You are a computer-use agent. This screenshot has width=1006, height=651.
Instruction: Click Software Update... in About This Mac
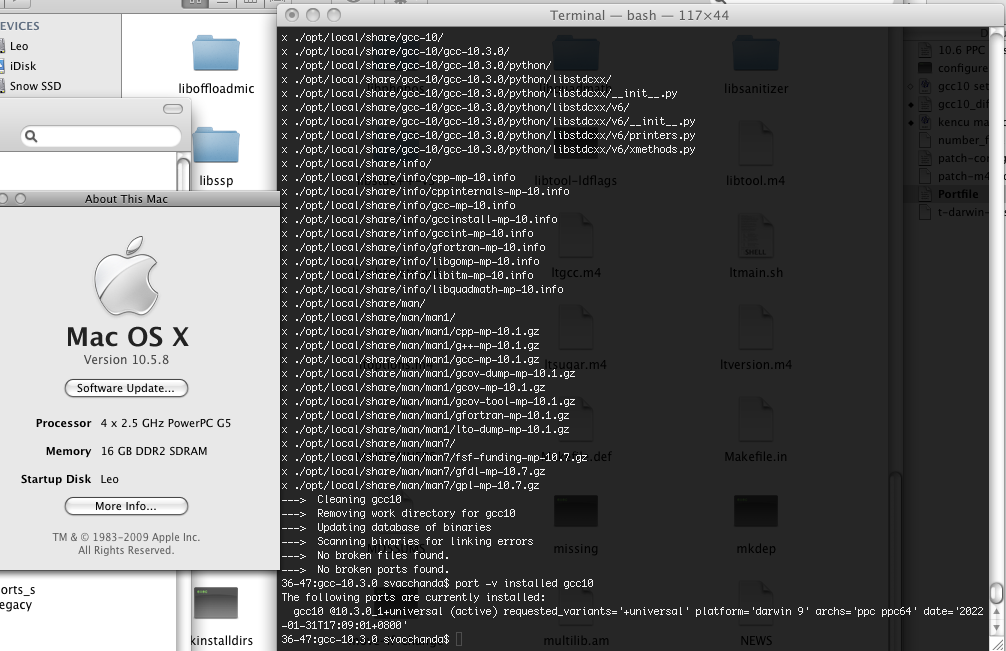pos(126,388)
